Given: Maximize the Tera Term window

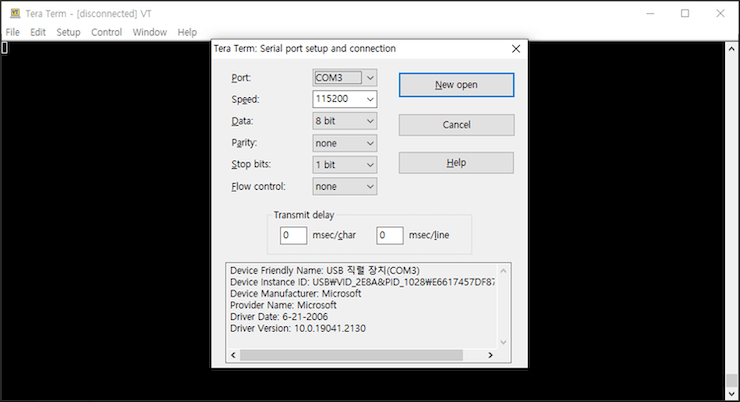Looking at the screenshot, I should coord(685,13).
